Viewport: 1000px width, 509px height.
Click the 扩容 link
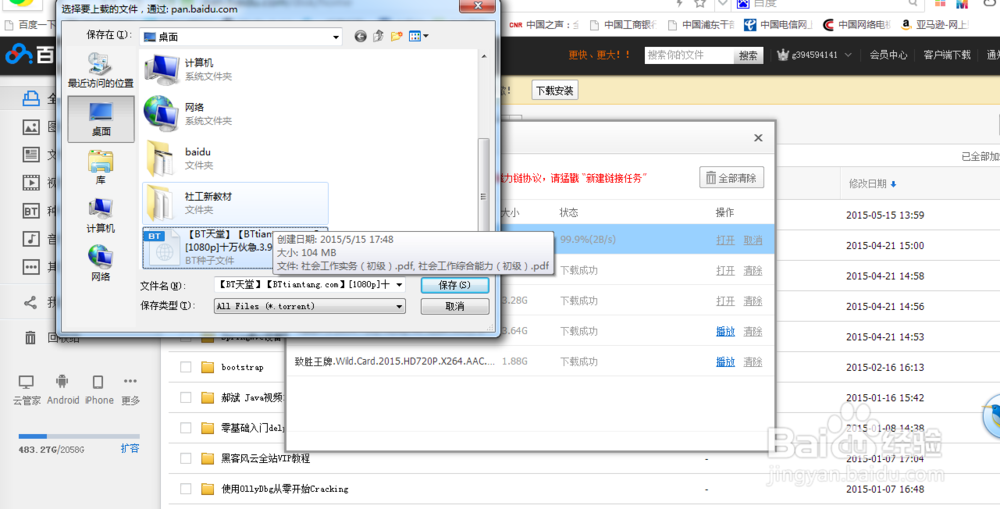pos(130,448)
